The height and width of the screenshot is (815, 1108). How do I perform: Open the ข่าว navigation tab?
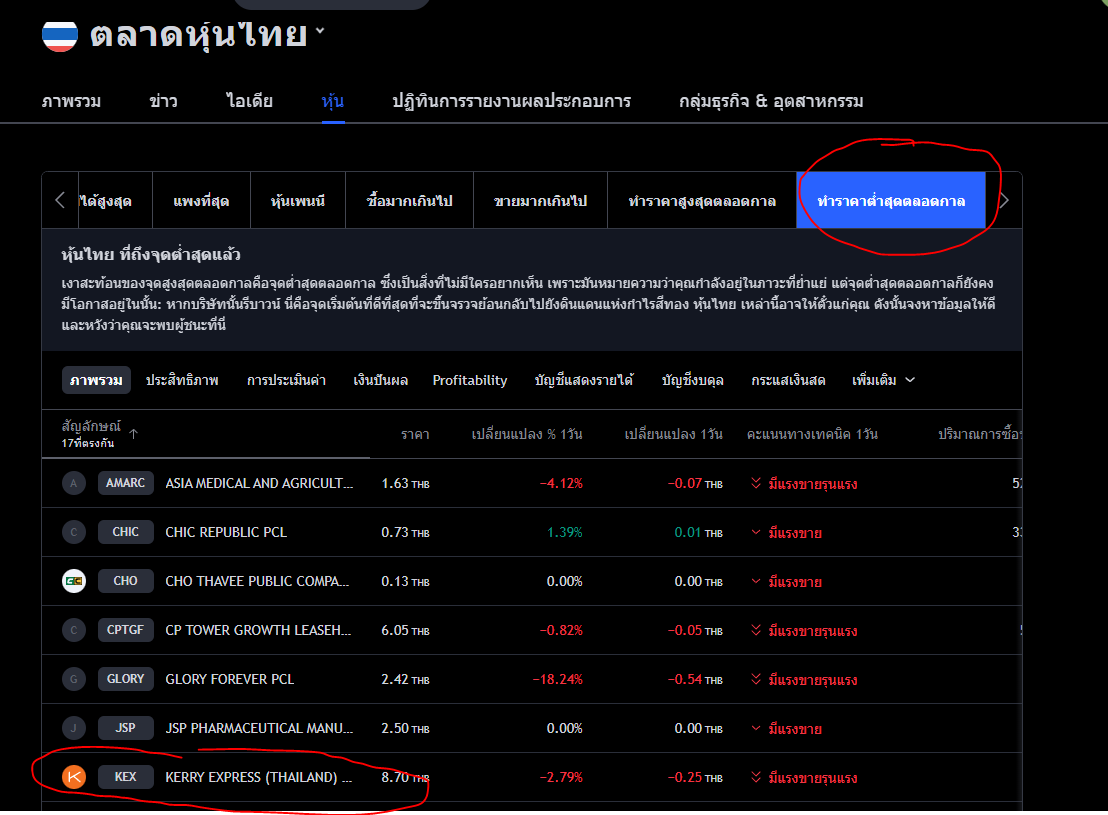(x=163, y=101)
